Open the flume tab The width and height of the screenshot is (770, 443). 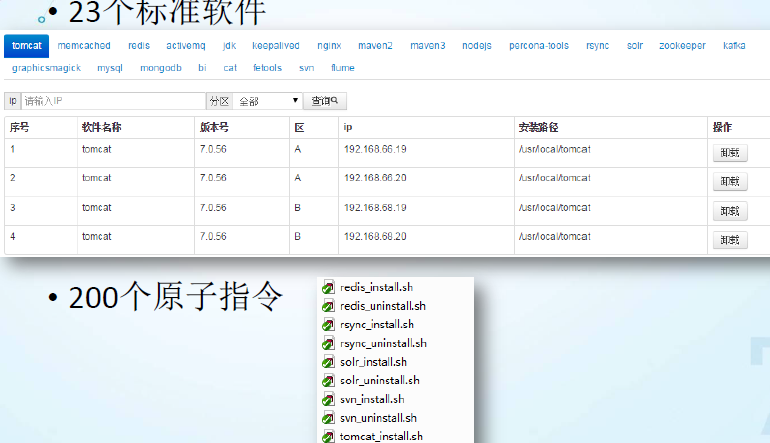[x=342, y=68]
